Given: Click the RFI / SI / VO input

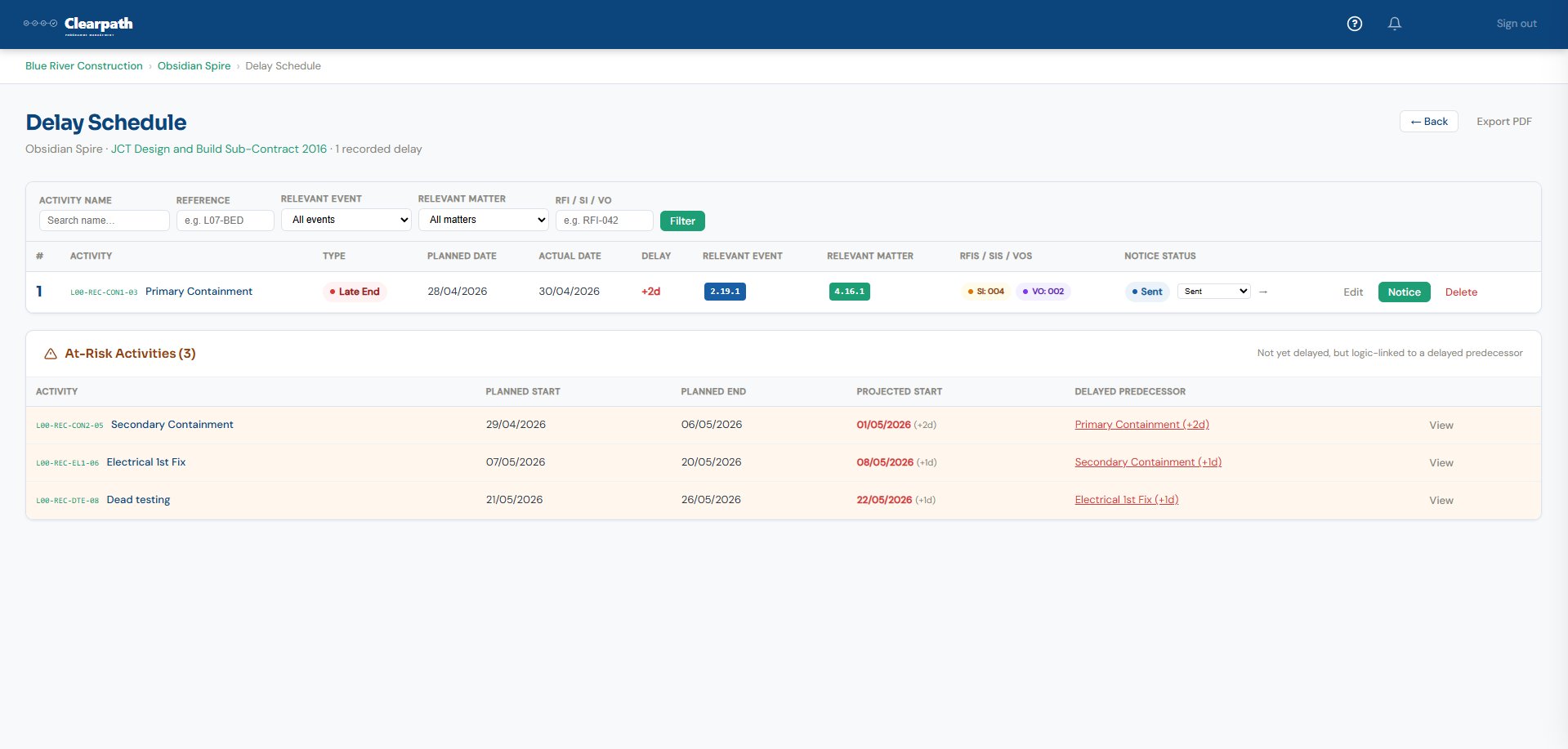Looking at the screenshot, I should pyautogui.click(x=605, y=221).
